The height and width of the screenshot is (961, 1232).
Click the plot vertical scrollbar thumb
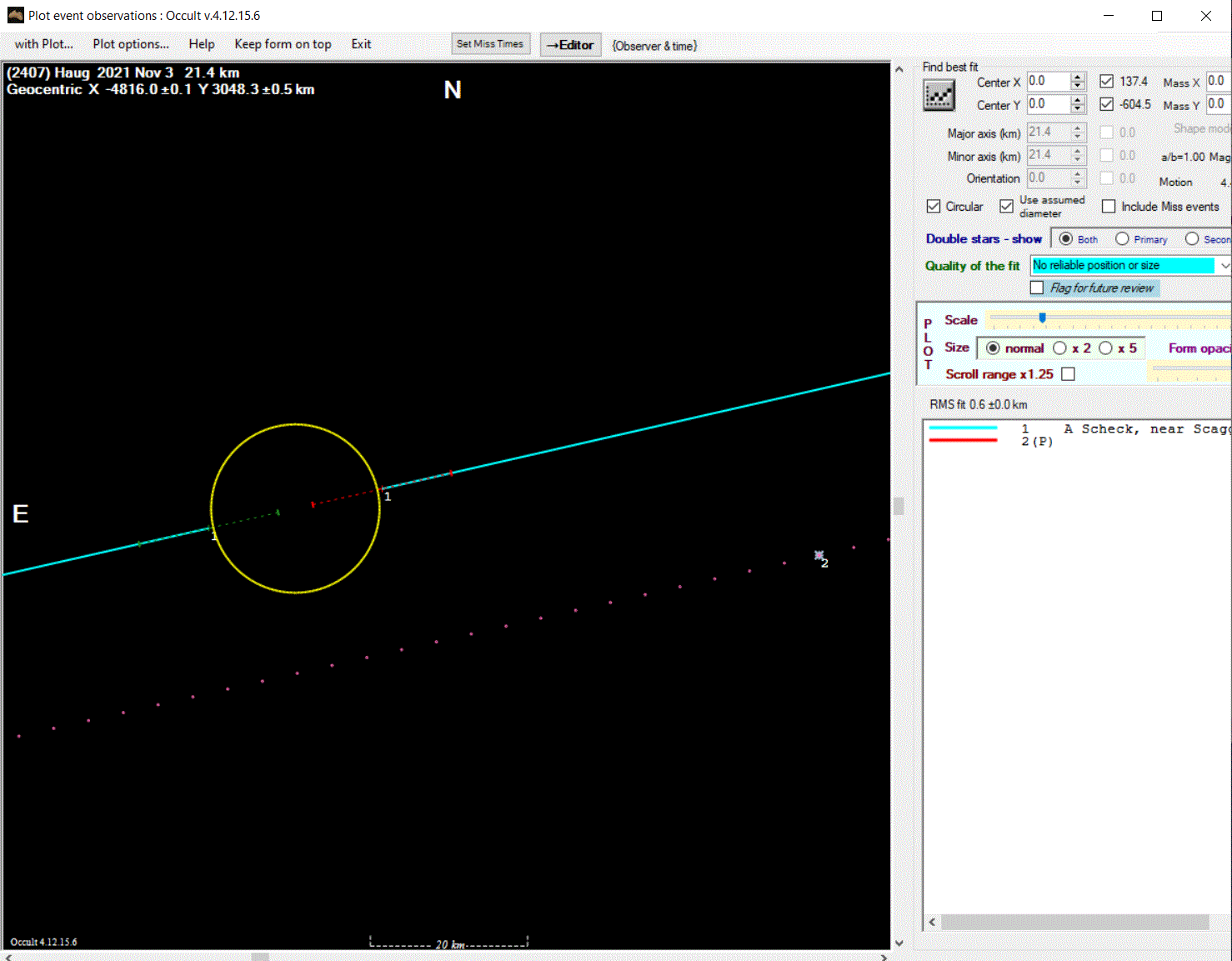click(x=899, y=506)
